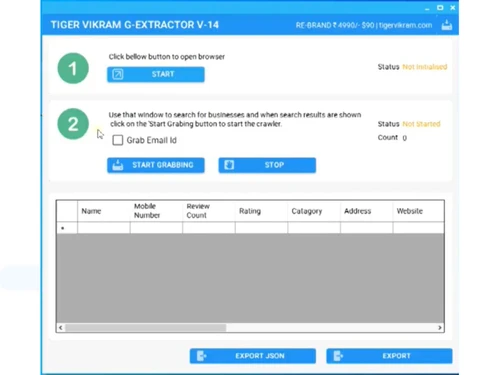Select the Rating column header
This screenshot has height=375, width=500.
(261, 211)
